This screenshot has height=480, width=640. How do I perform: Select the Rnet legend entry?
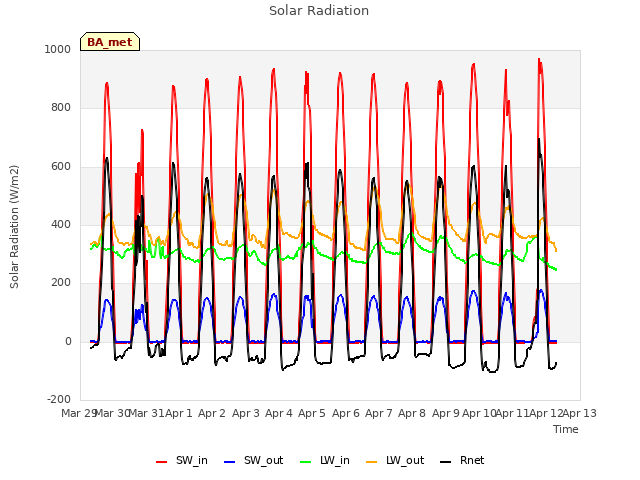click(462, 460)
